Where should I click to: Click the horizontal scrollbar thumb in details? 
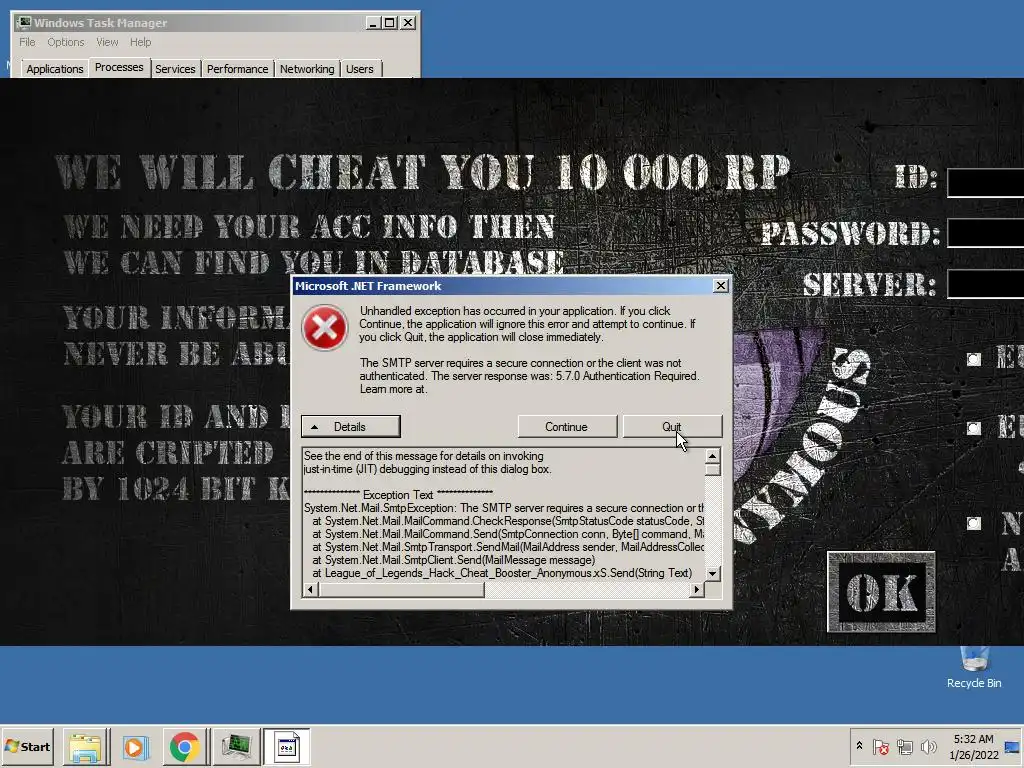coord(401,590)
